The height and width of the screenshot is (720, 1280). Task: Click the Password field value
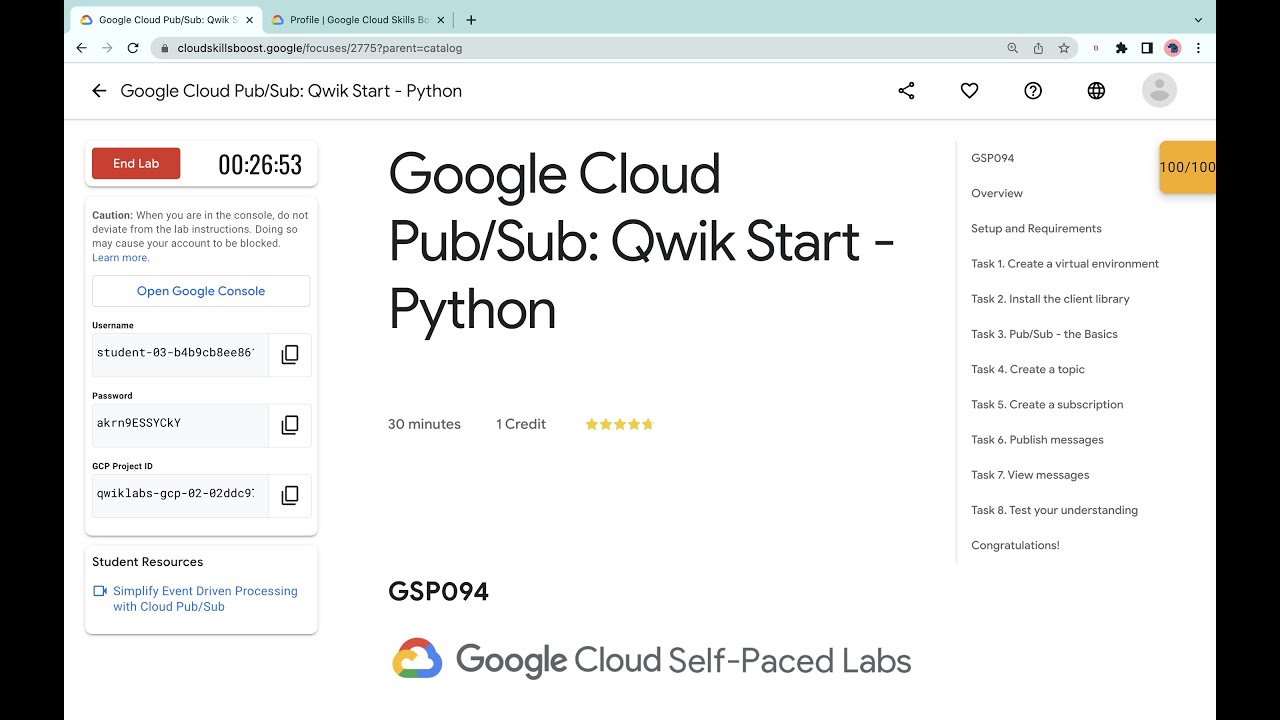180,425
